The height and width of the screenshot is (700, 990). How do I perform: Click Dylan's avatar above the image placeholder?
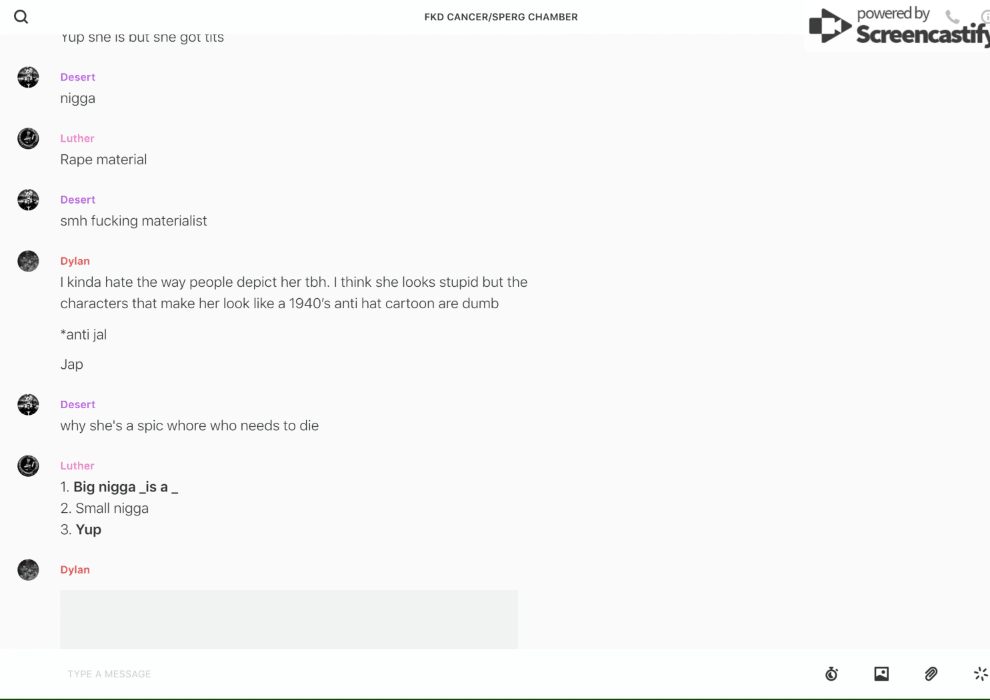(x=28, y=570)
